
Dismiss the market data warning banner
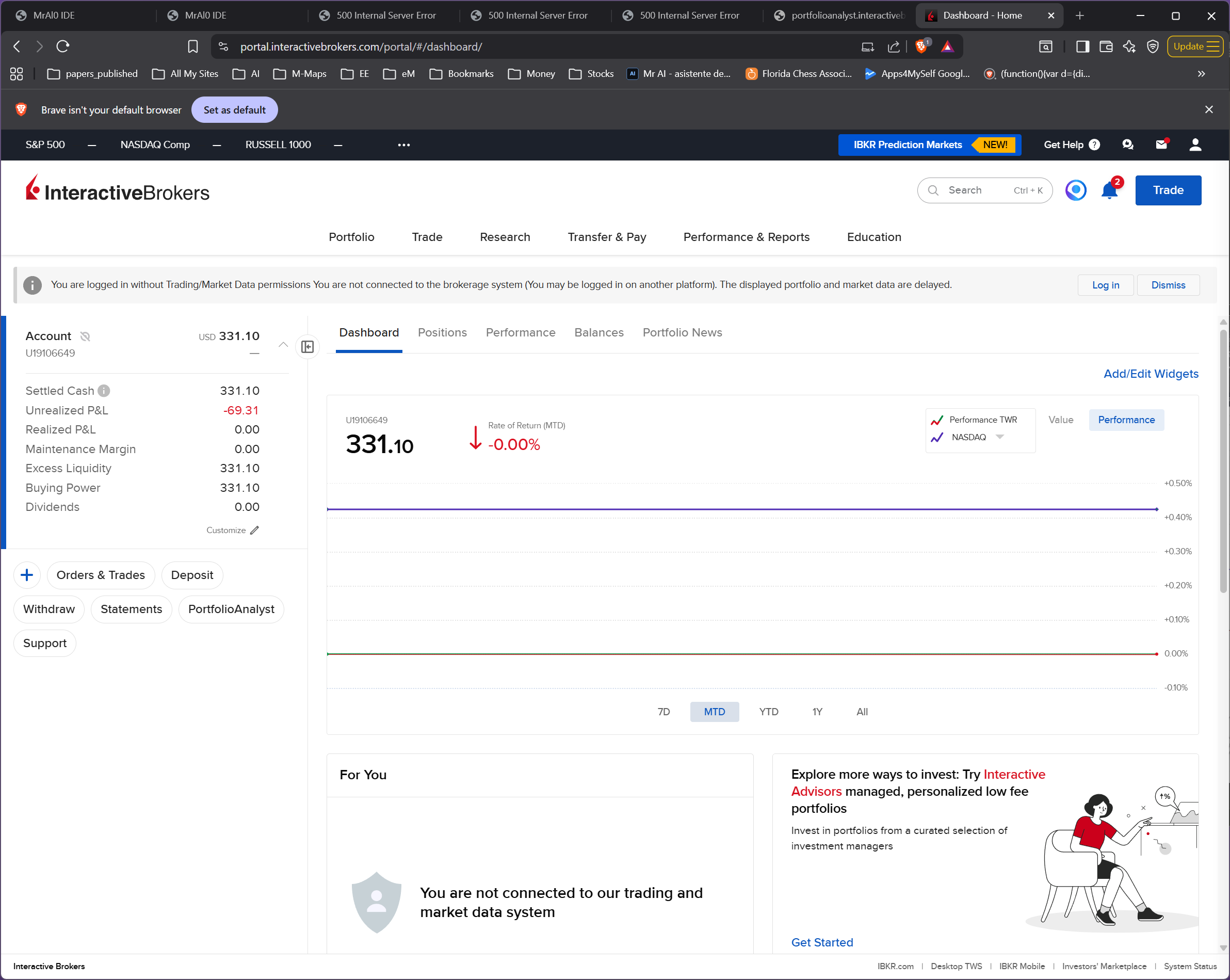1168,285
